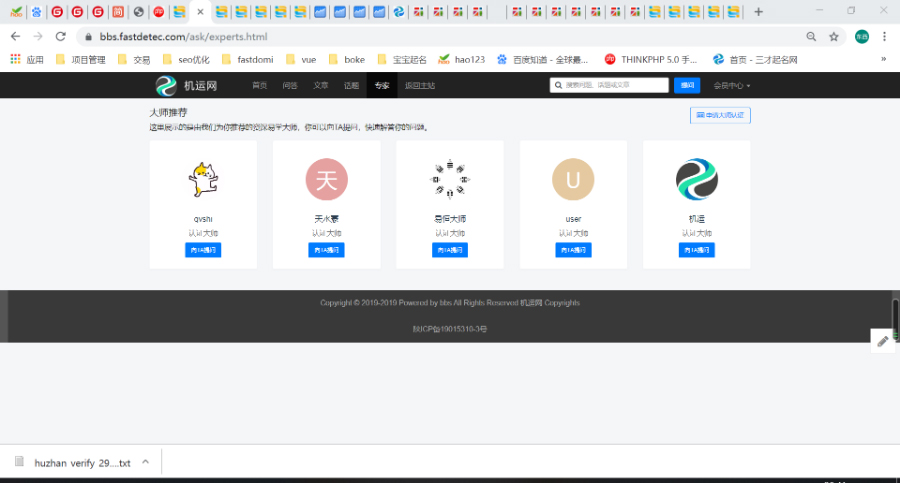
Task: Open the boke bookmark folder
Action: pos(347,59)
